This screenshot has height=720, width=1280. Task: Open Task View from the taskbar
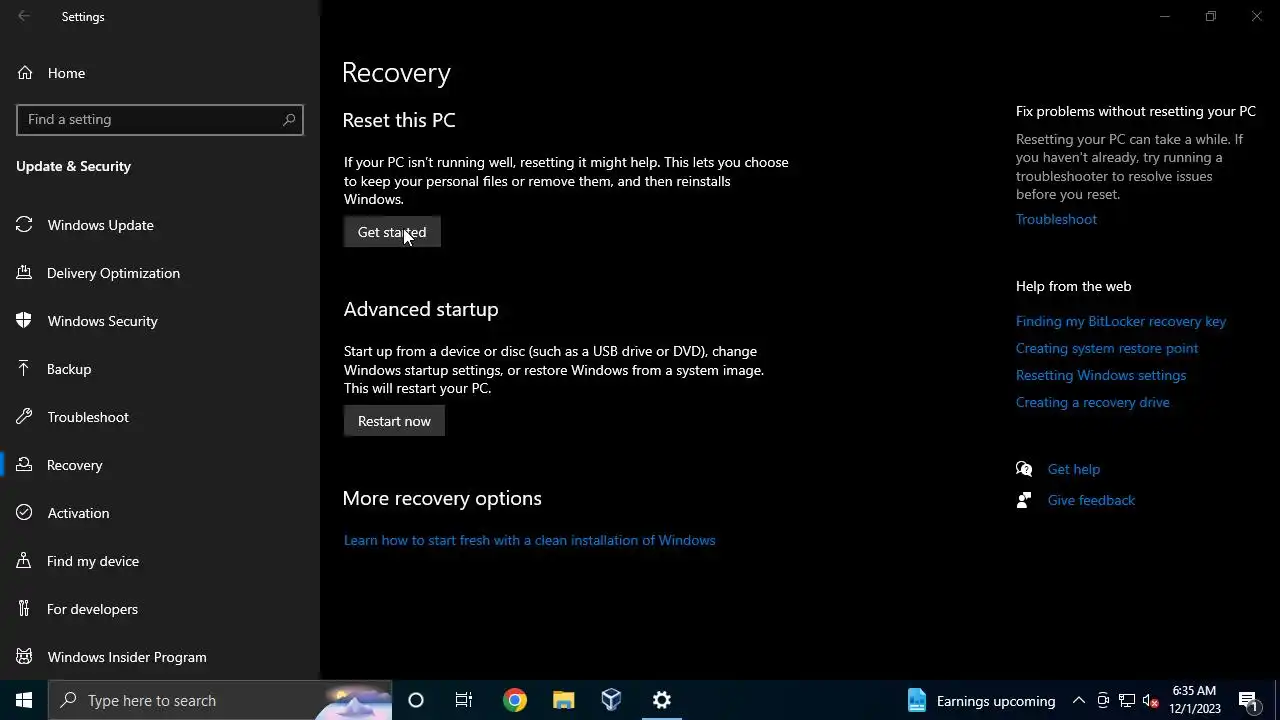(x=464, y=700)
